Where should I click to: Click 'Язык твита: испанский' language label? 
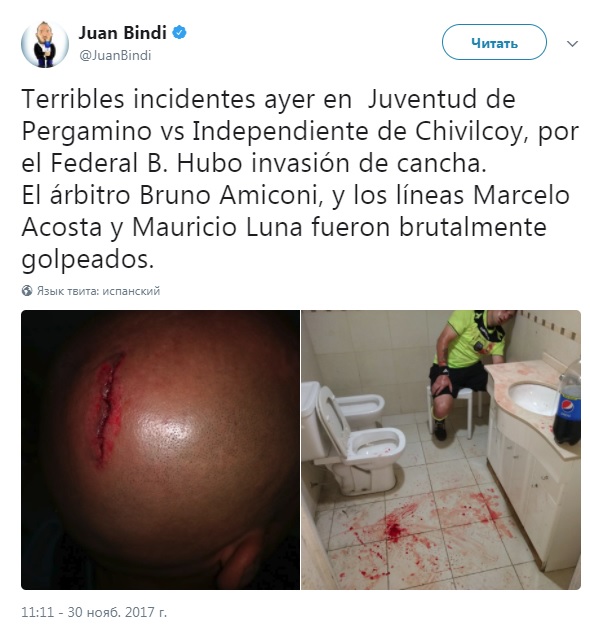(98, 291)
